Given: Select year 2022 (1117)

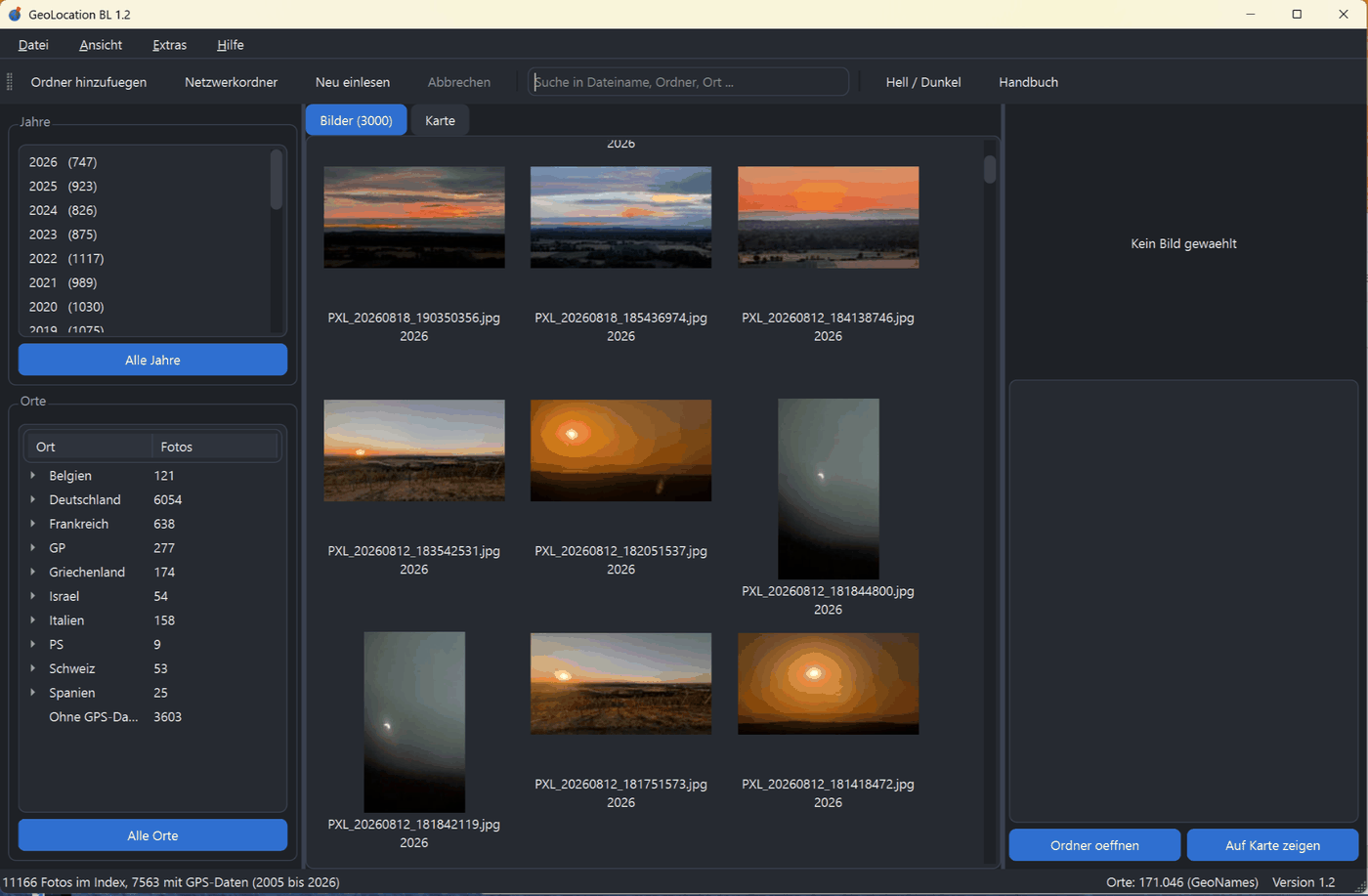Looking at the screenshot, I should [x=145, y=258].
